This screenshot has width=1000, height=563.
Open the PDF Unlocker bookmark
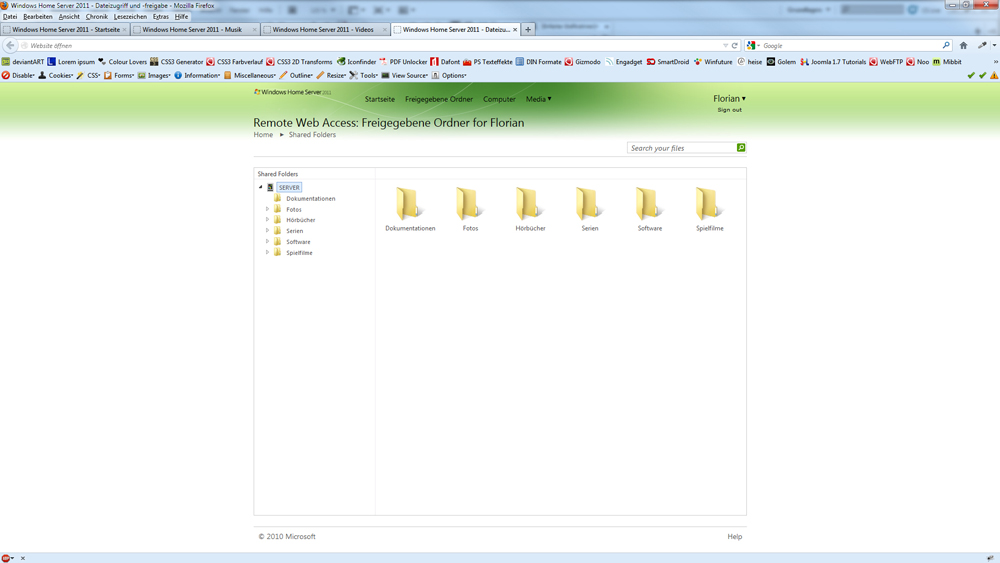403,62
